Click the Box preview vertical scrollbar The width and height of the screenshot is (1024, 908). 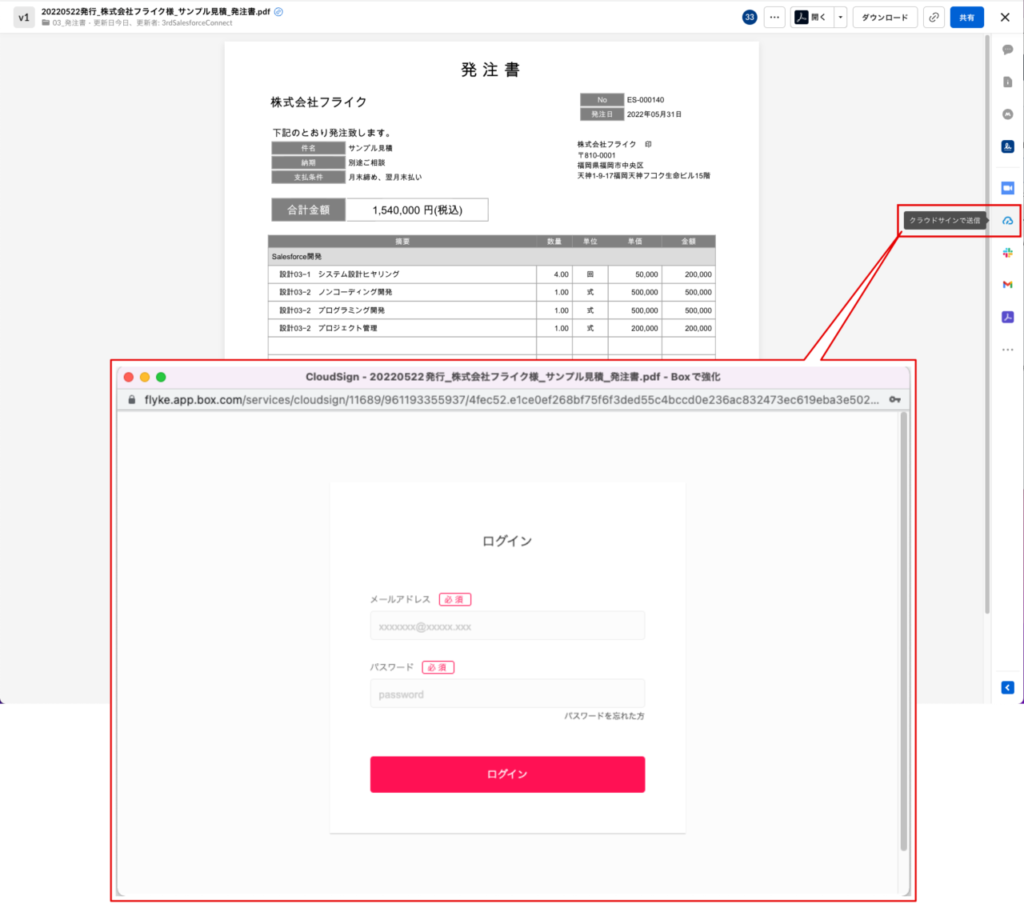(987, 325)
